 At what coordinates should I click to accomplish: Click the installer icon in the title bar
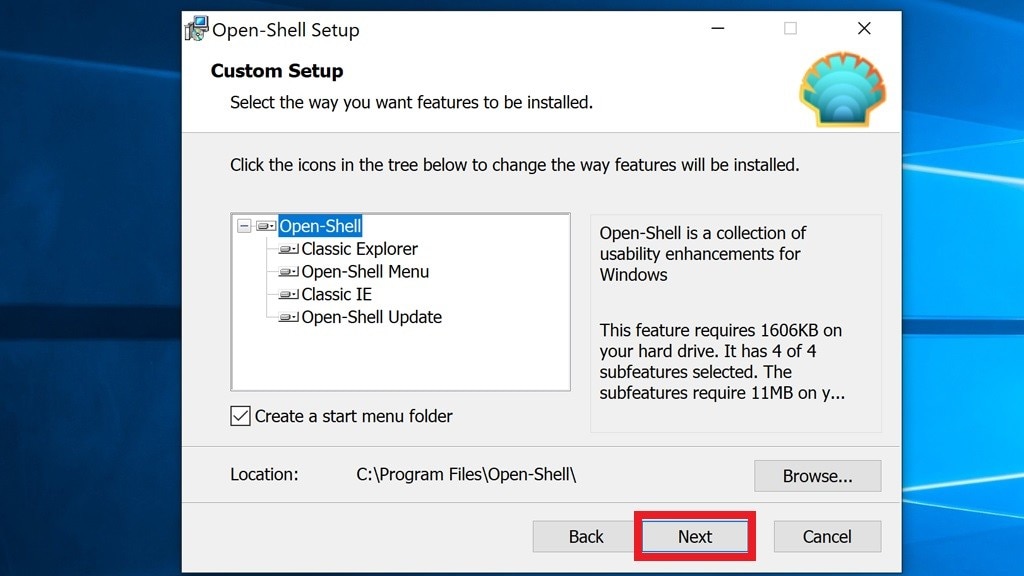[x=196, y=29]
